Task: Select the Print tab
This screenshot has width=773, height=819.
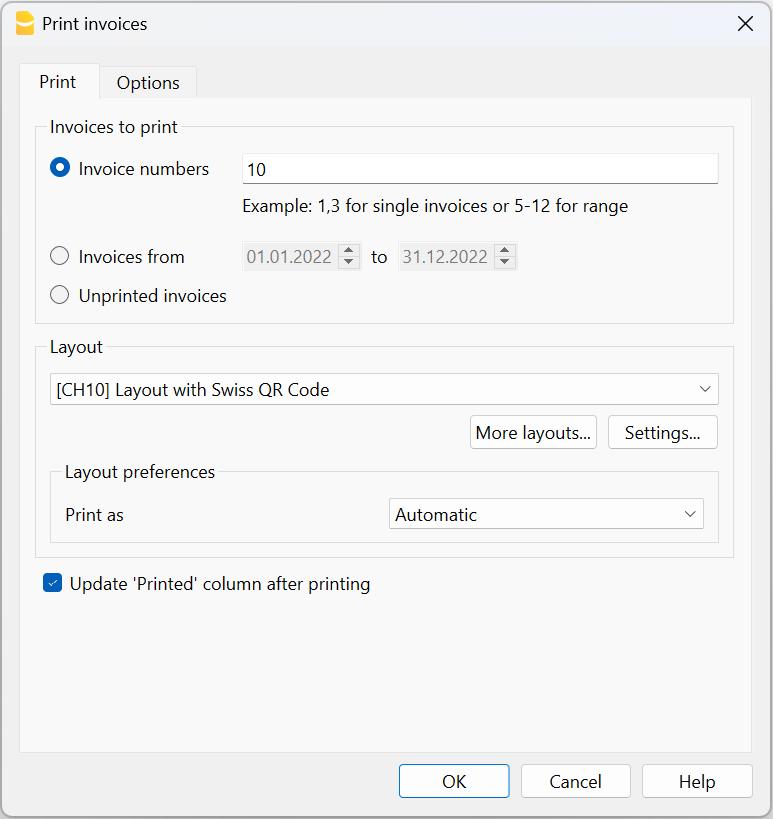Action: pyautogui.click(x=58, y=82)
